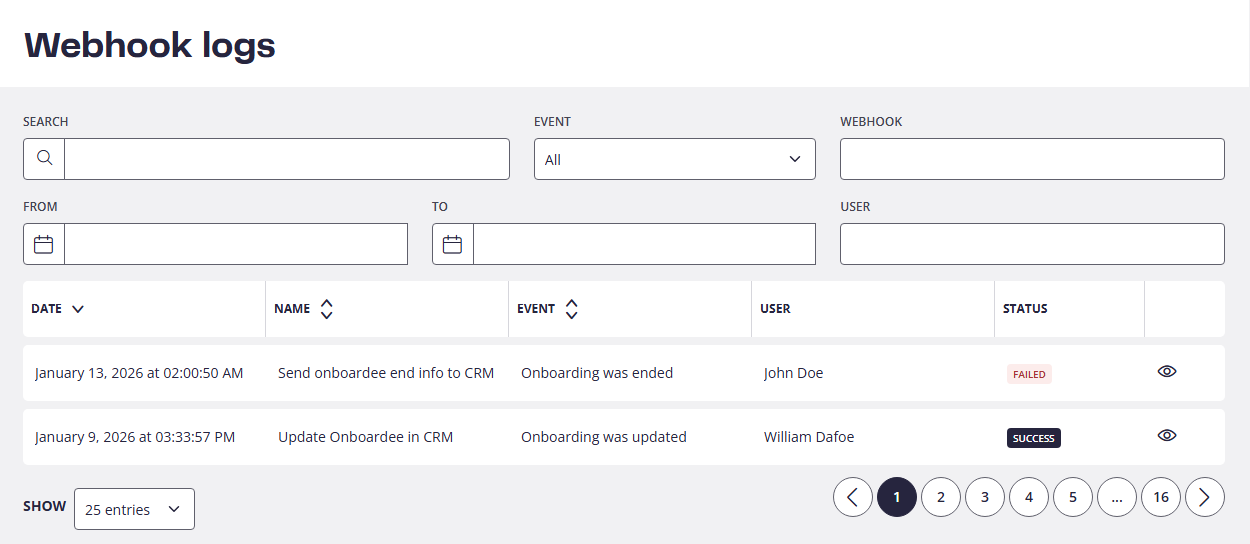Click the USER column header
Viewport: 1250px width, 544px height.
(775, 309)
